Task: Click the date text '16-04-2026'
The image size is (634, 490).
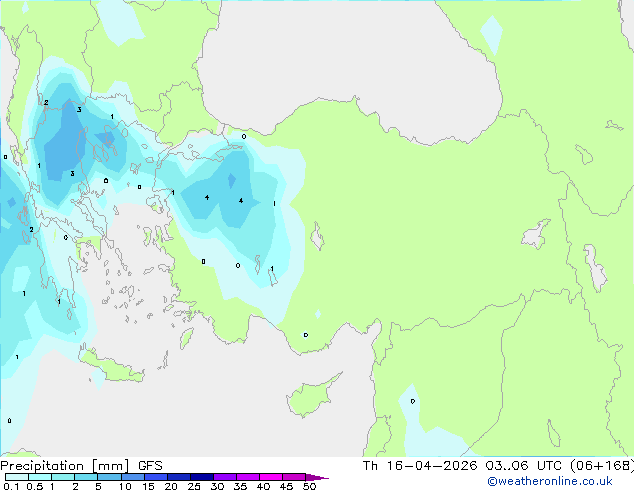Action: 432,466
